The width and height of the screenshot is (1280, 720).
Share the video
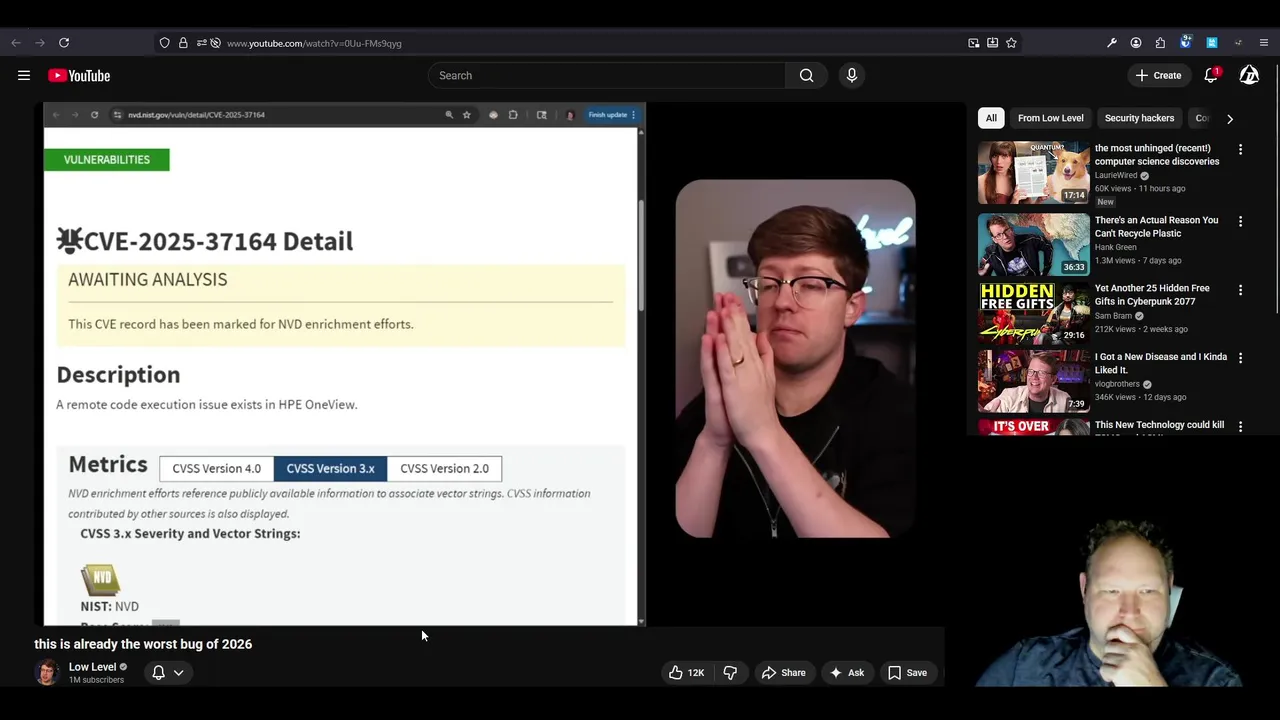[x=783, y=673]
